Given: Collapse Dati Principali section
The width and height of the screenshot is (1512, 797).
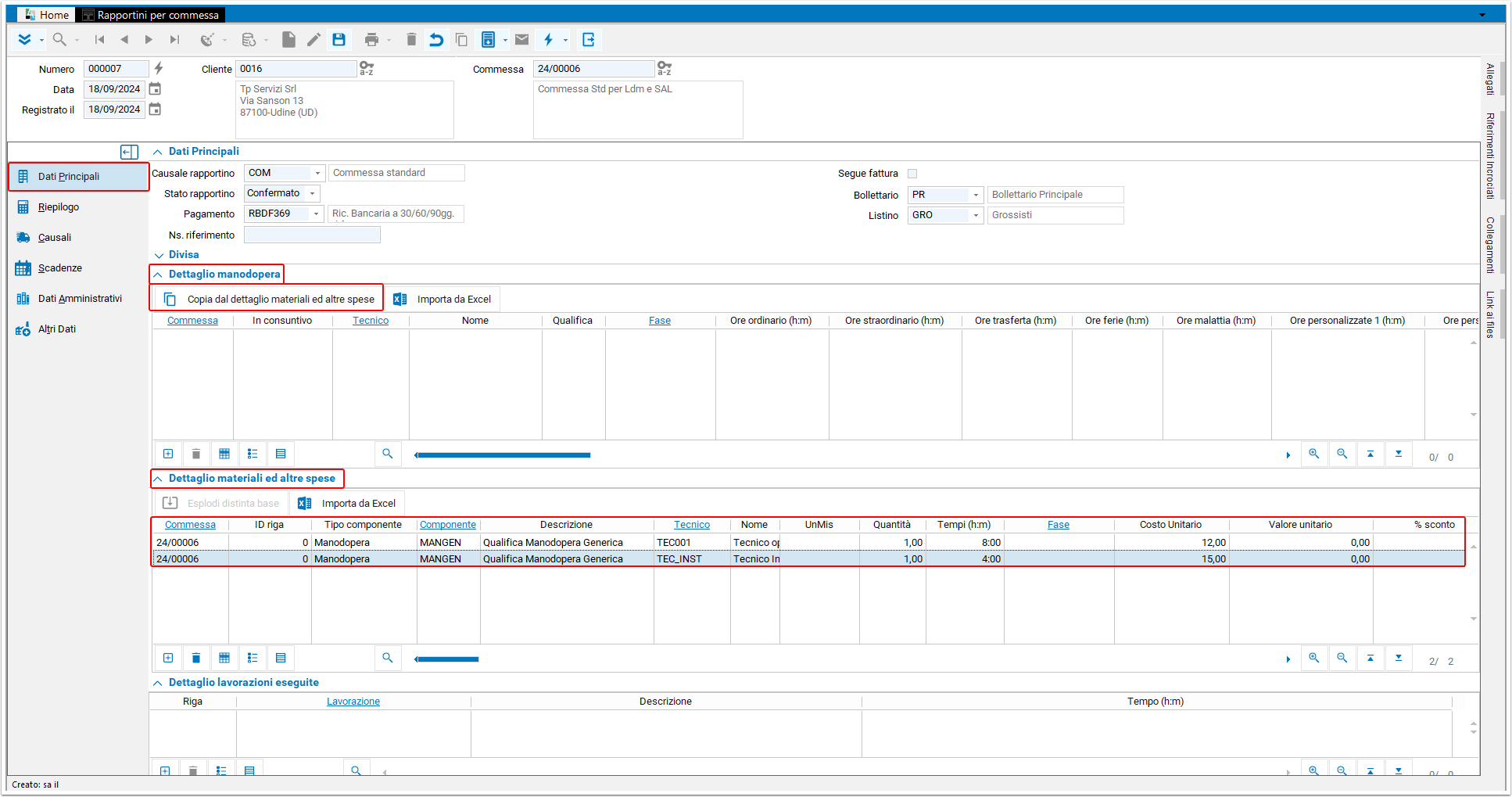Looking at the screenshot, I should coord(158,152).
